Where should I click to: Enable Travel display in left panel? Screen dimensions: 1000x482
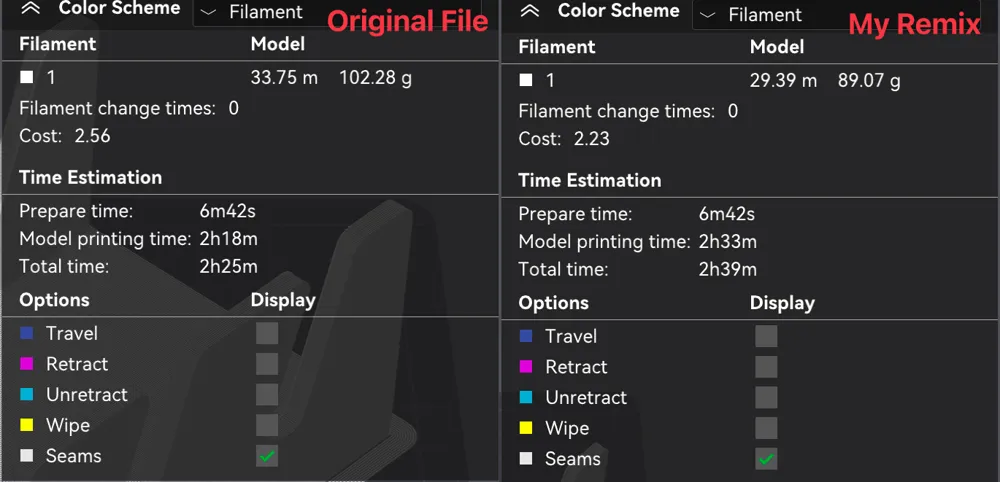click(x=267, y=333)
